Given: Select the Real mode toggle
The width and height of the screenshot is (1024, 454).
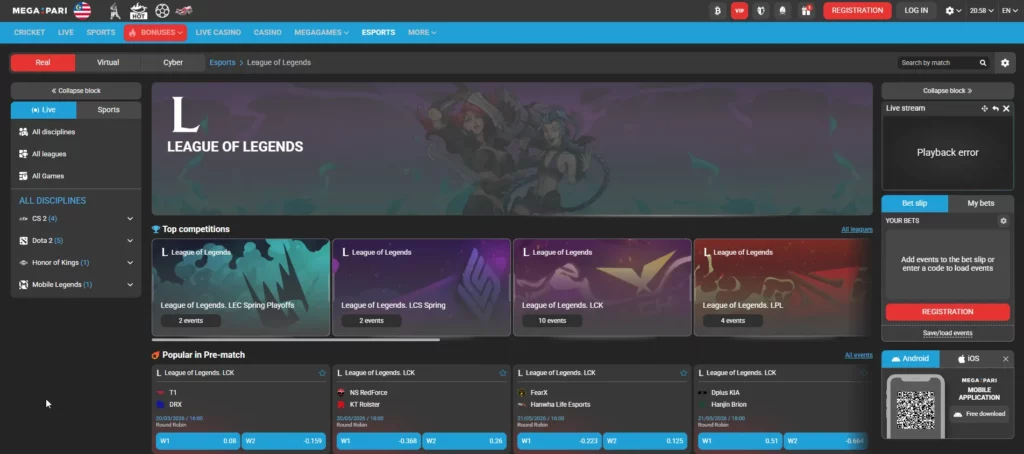Looking at the screenshot, I should [x=43, y=63].
